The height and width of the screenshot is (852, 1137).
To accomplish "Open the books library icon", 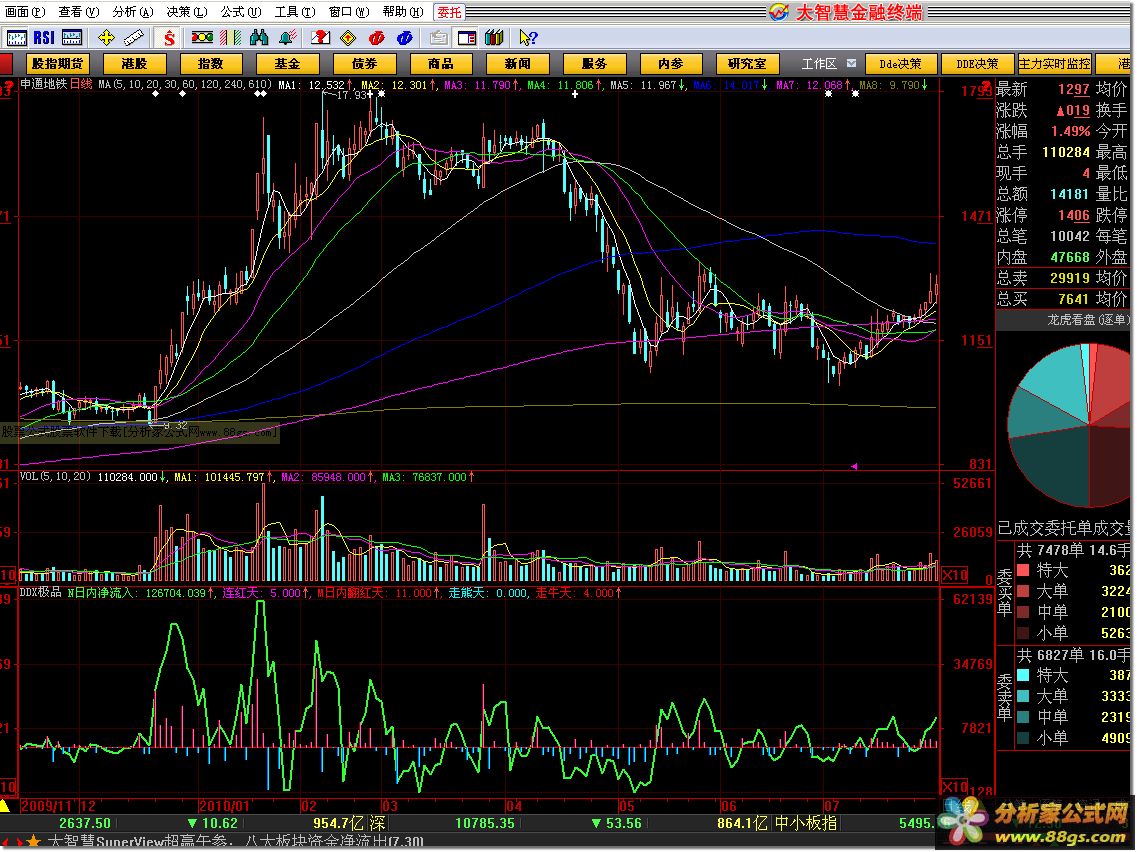I will pyautogui.click(x=495, y=38).
